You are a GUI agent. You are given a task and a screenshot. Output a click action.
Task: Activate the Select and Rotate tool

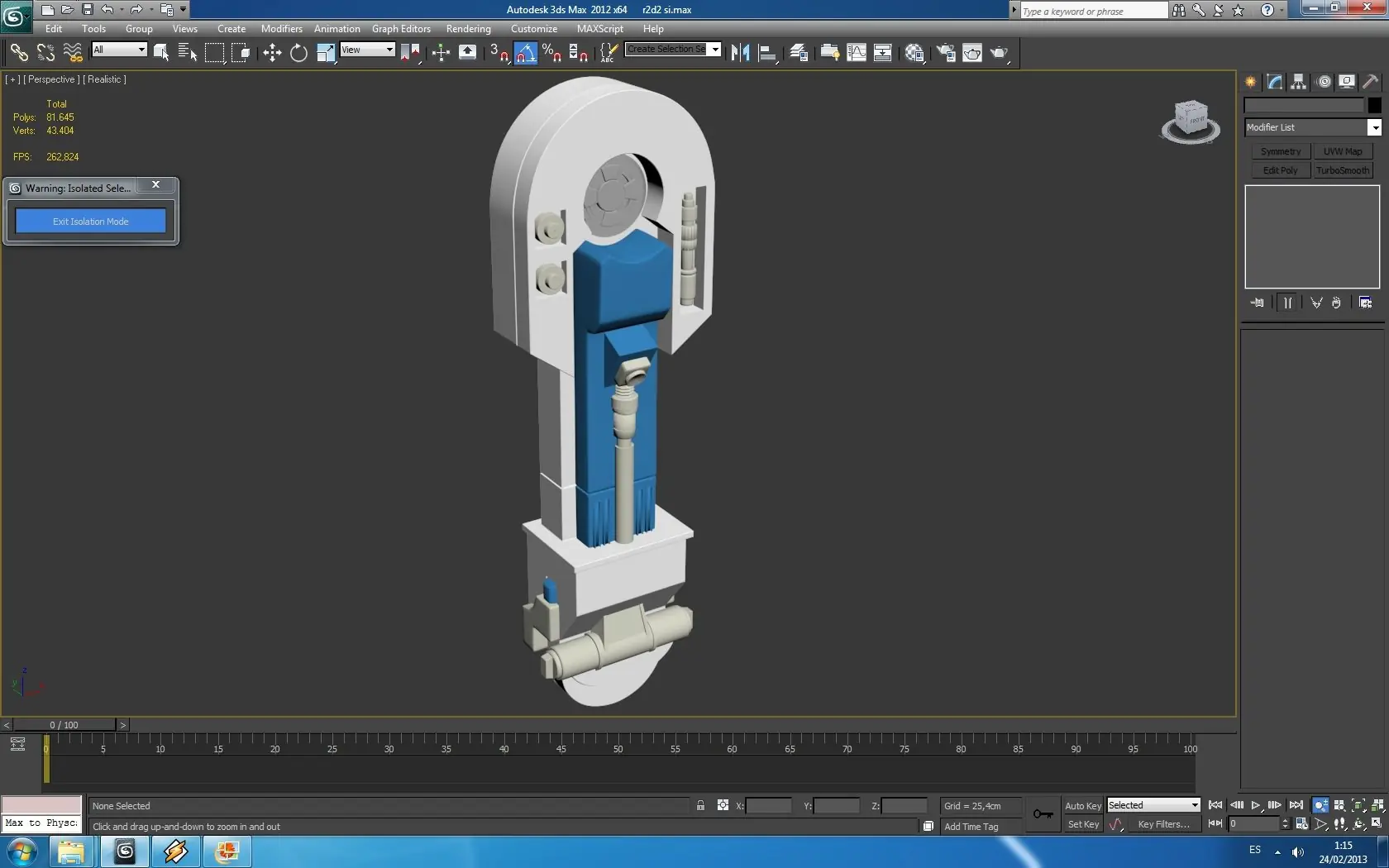coord(298,53)
